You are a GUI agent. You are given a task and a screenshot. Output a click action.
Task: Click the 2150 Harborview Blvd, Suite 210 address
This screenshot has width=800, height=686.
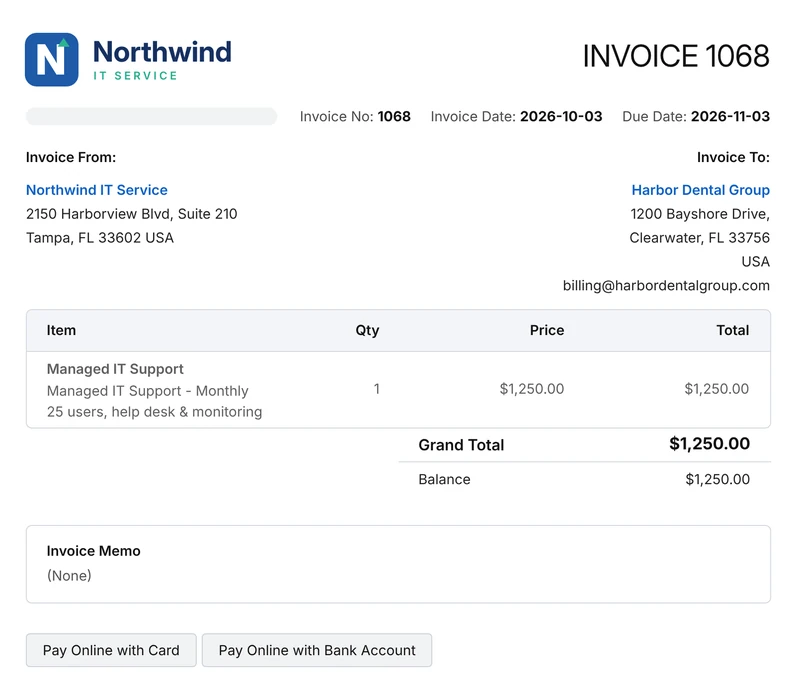pos(132,214)
